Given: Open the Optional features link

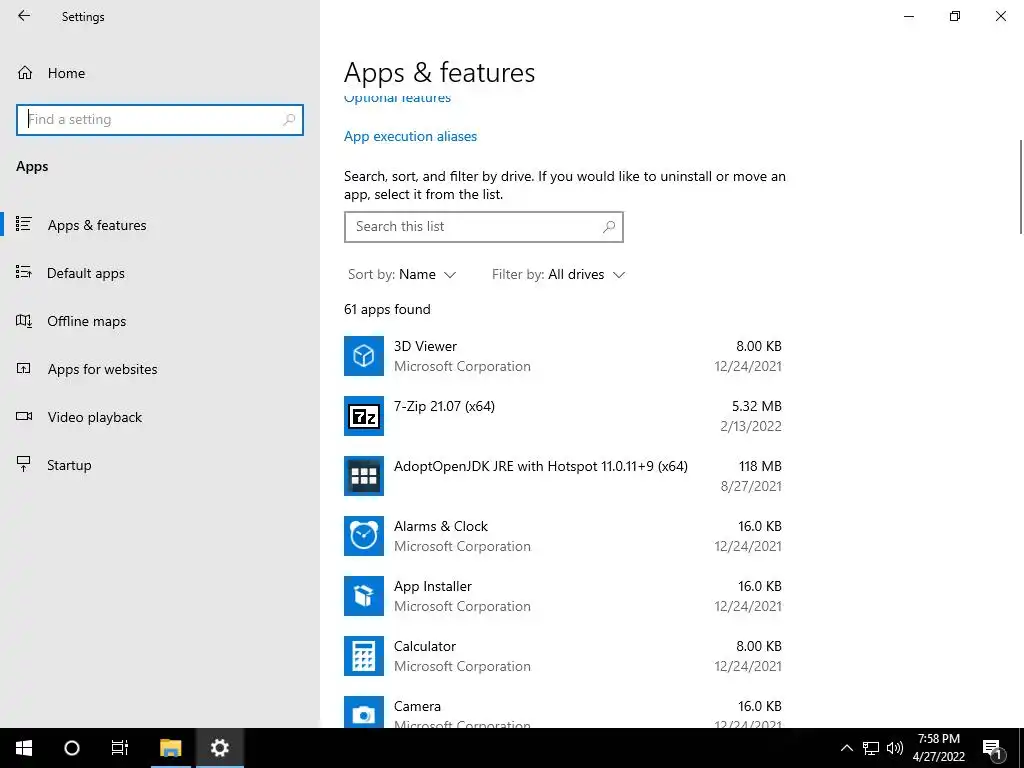Looking at the screenshot, I should coord(397,99).
